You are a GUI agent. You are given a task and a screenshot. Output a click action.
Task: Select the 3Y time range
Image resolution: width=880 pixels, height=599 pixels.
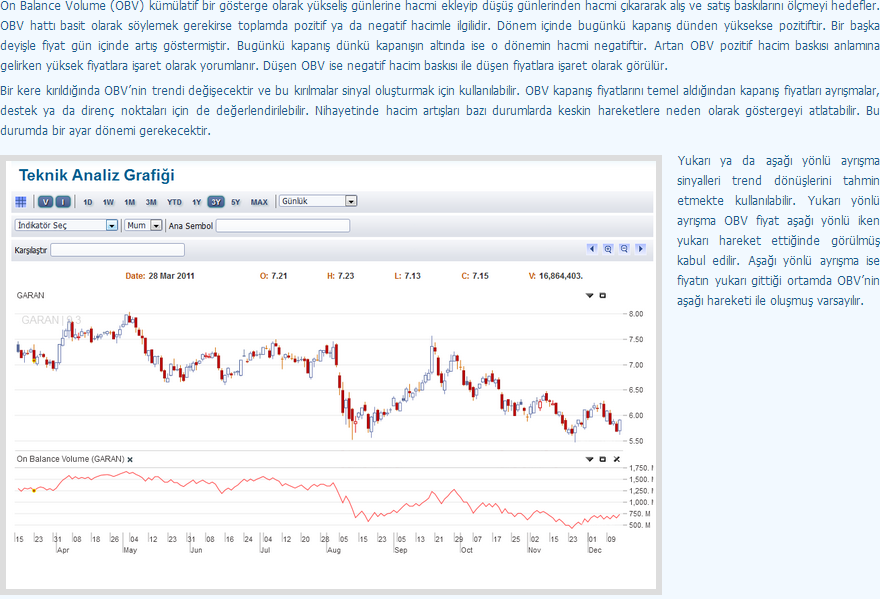click(216, 202)
